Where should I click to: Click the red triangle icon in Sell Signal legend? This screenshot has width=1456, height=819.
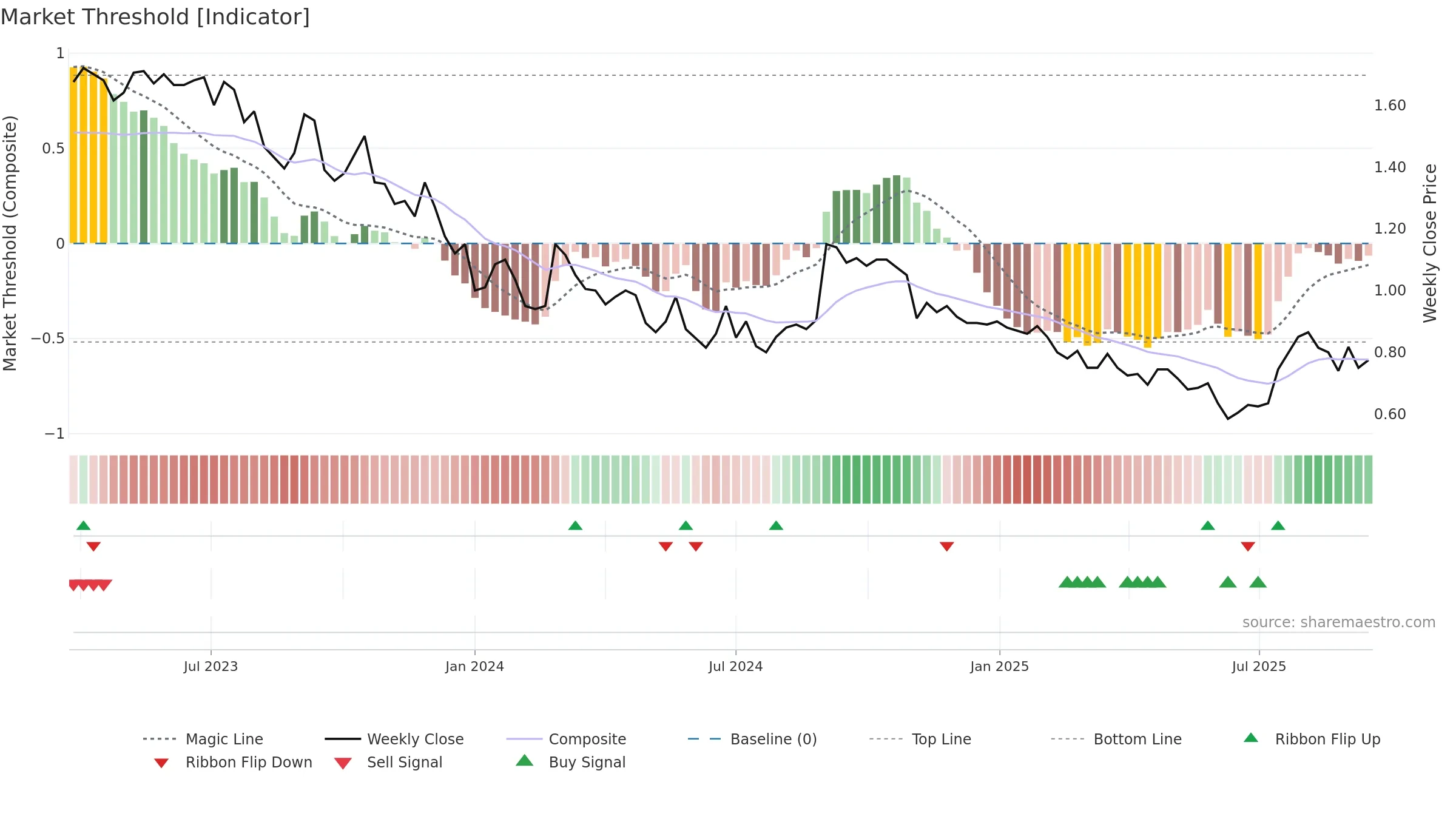[x=343, y=763]
